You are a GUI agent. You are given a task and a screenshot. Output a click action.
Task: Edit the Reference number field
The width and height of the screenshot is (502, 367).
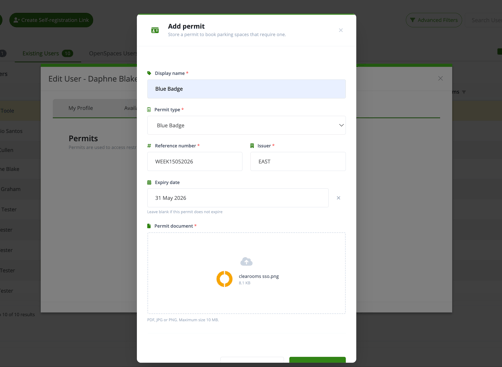(x=195, y=162)
